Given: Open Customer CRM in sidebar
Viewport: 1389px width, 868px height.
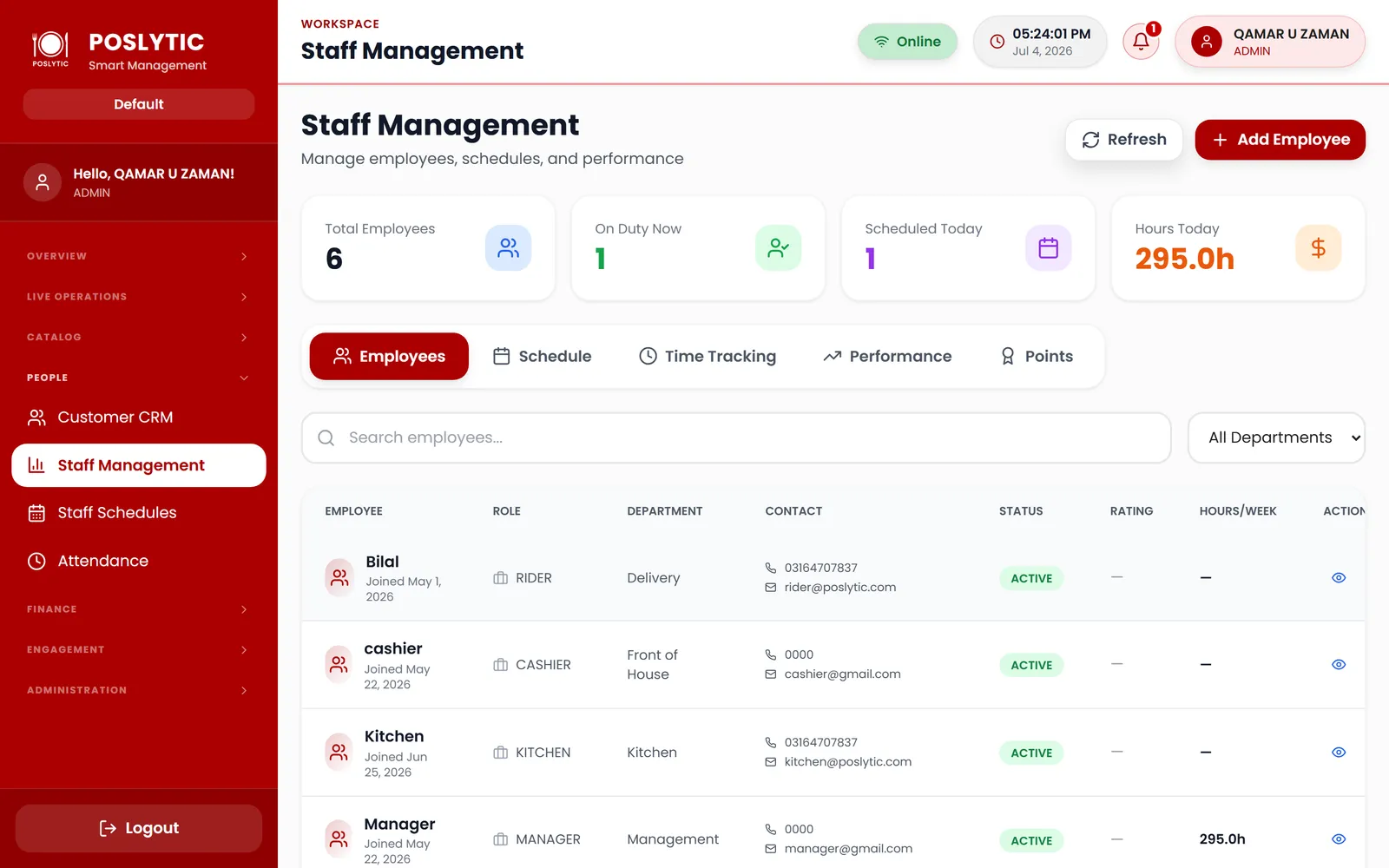Looking at the screenshot, I should (139, 418).
